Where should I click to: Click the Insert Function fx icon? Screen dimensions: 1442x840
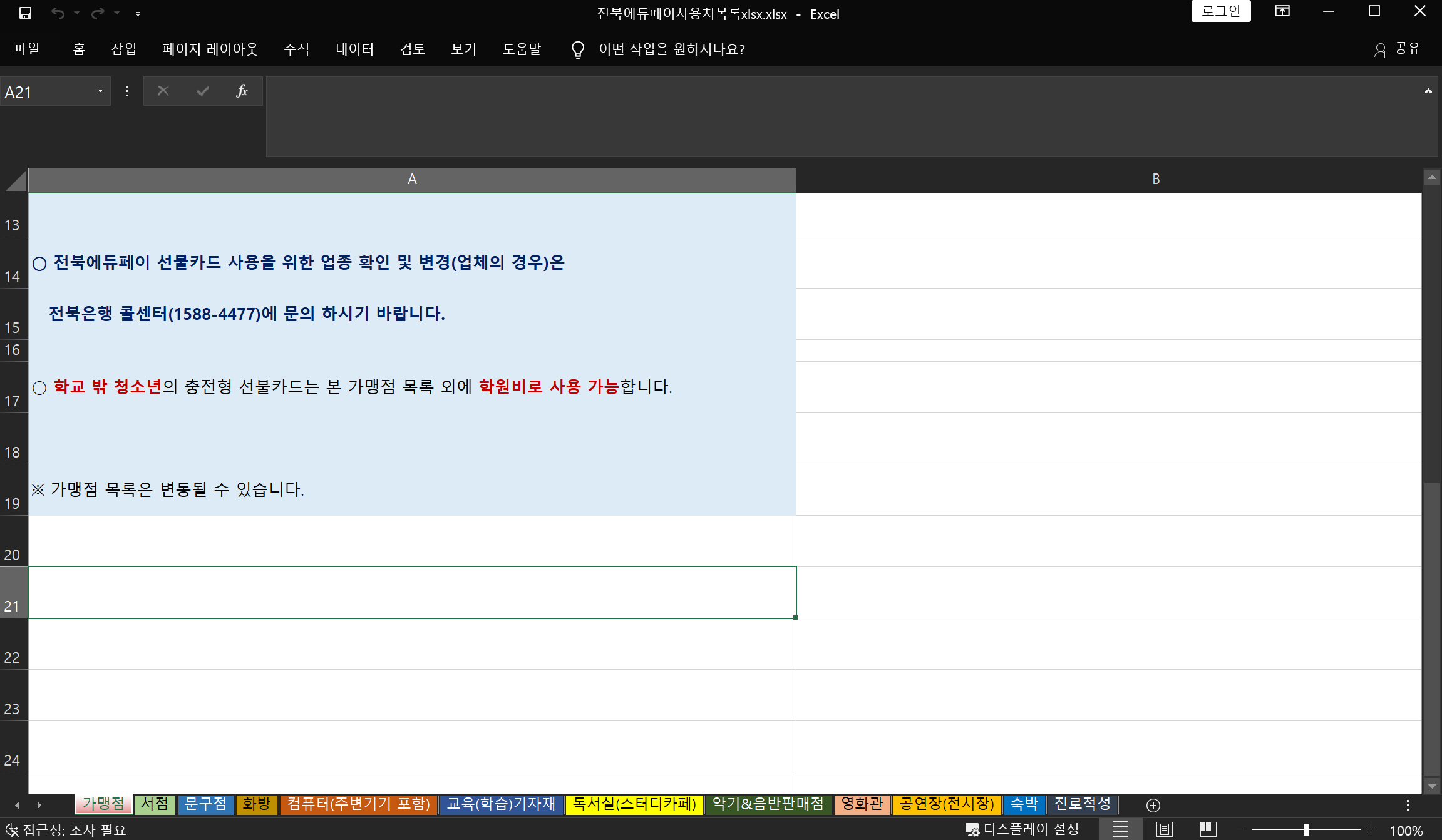click(x=242, y=91)
